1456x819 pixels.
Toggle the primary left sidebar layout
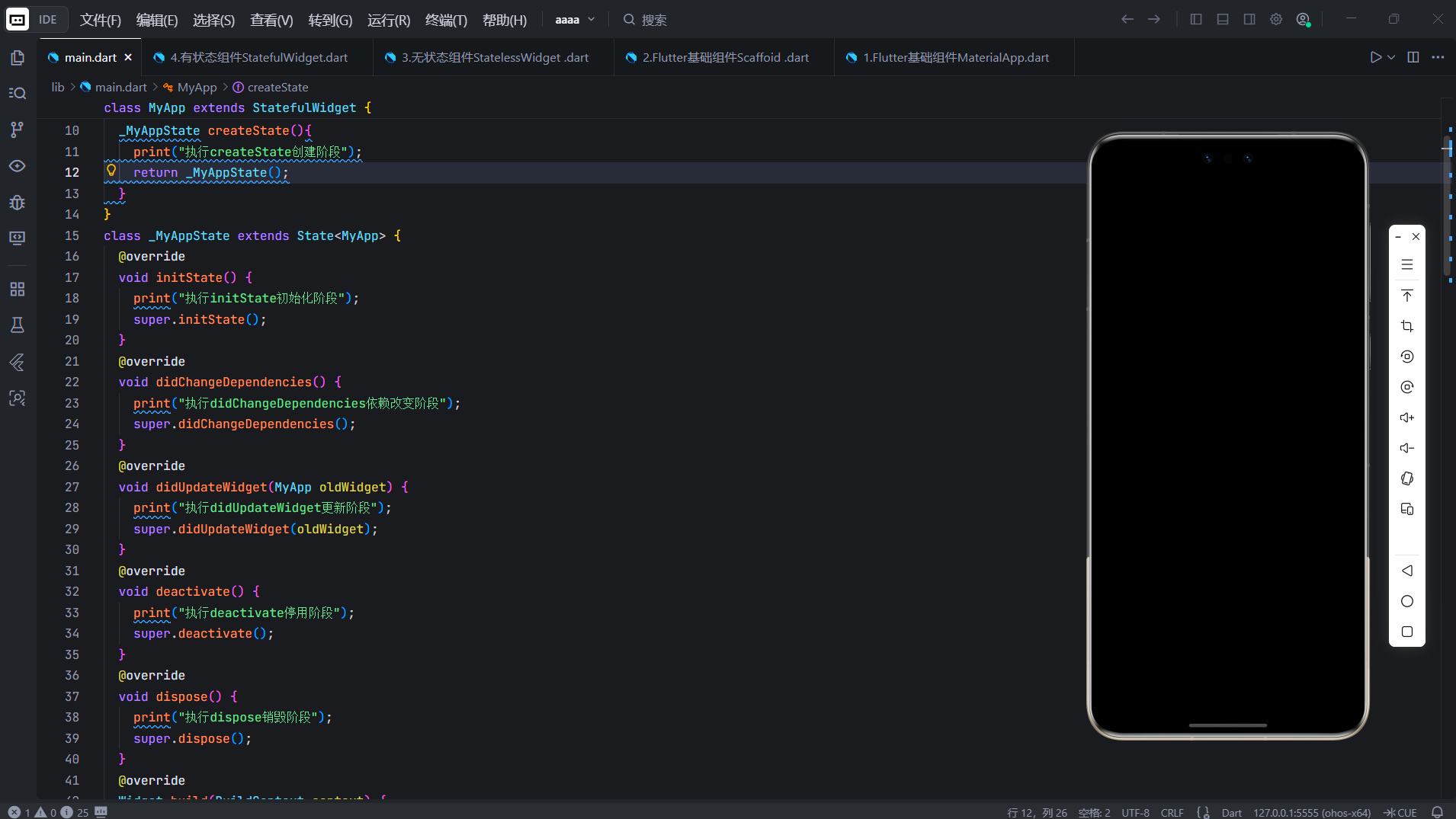pos(1196,20)
